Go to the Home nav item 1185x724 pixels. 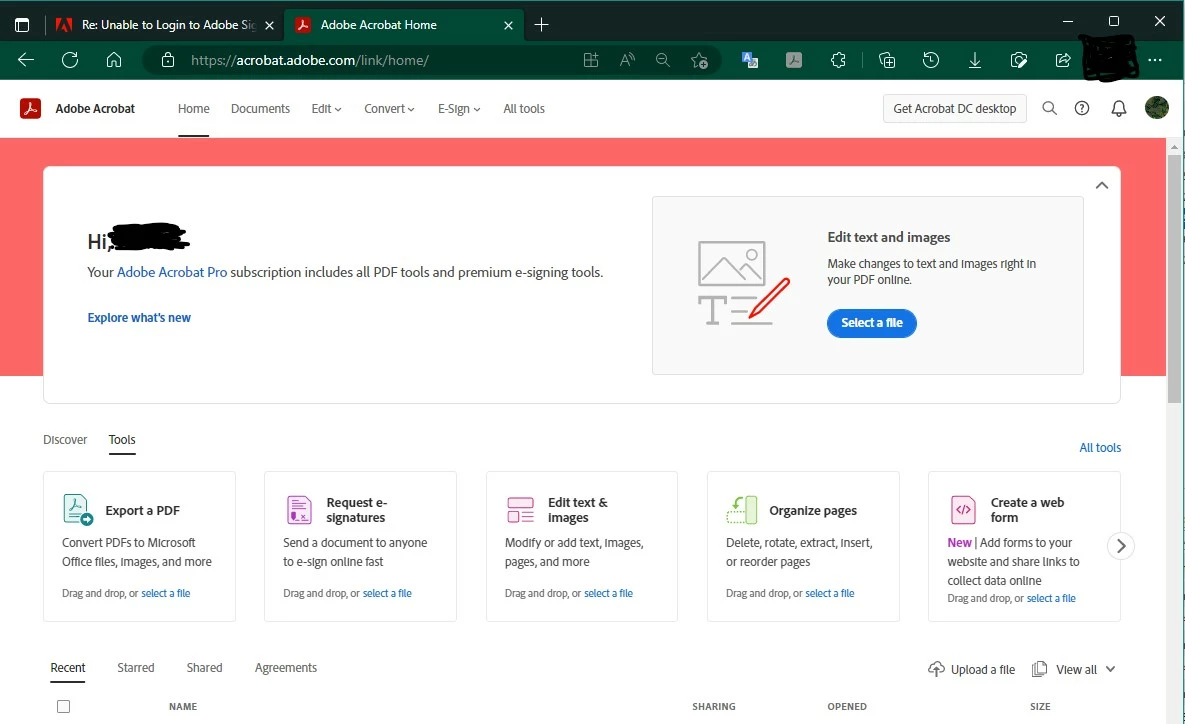pos(193,109)
